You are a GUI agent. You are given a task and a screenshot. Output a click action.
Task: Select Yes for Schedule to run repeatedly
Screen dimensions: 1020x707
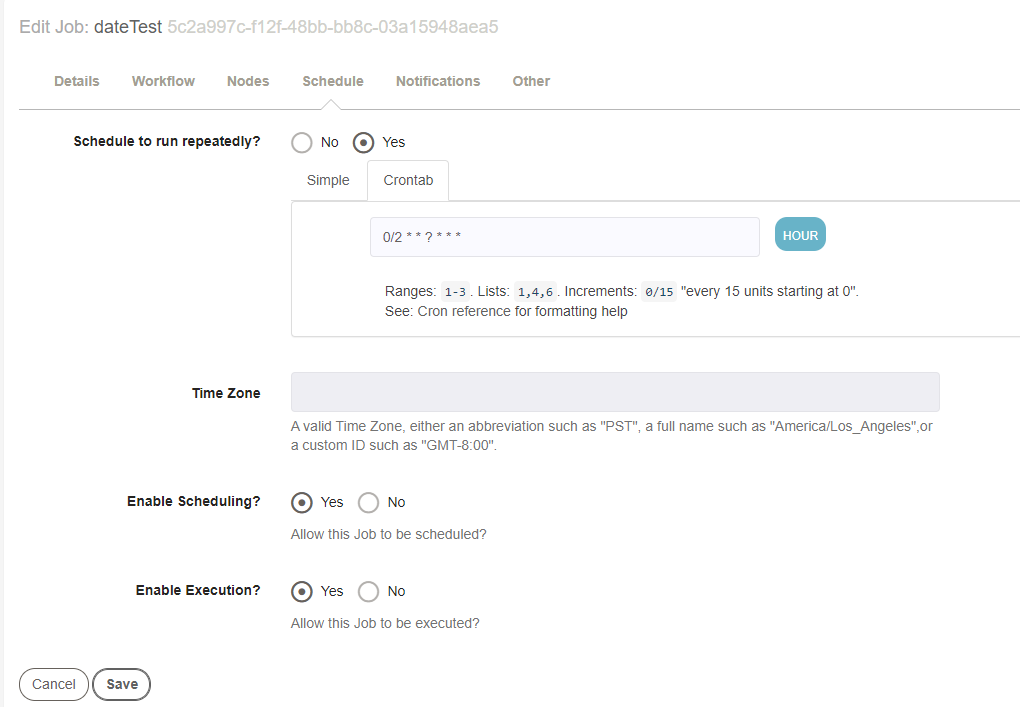point(363,142)
